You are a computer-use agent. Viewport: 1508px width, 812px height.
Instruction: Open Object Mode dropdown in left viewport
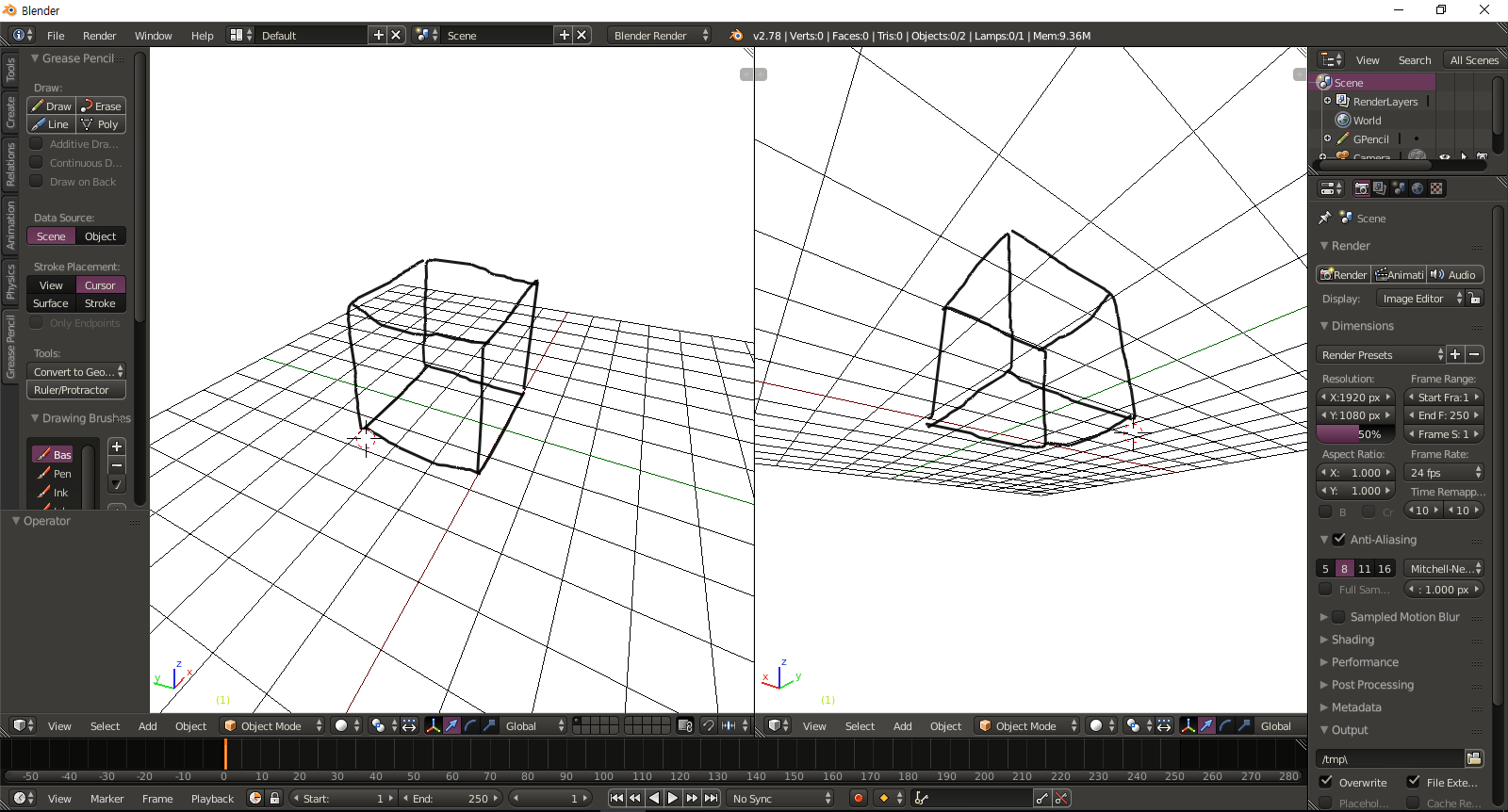pos(272,725)
